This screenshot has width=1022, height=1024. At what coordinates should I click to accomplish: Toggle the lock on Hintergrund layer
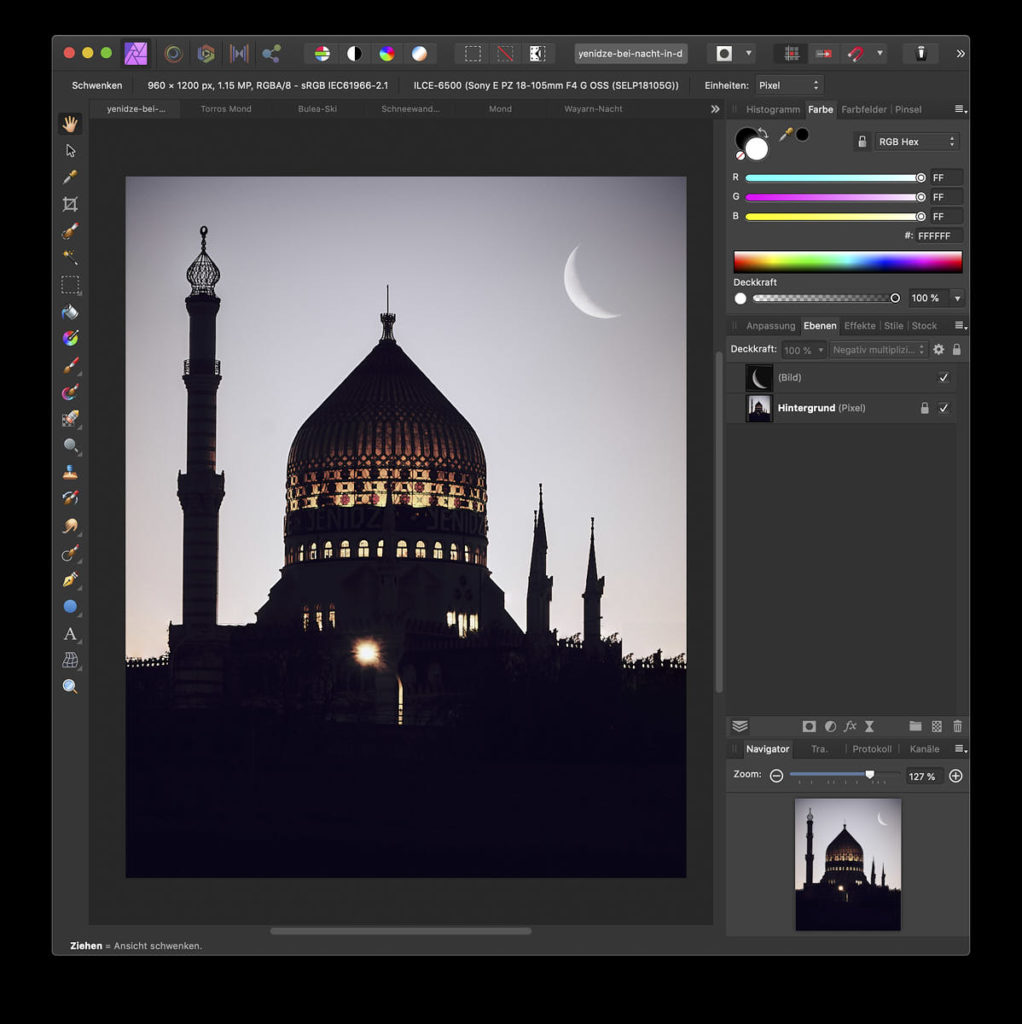925,408
